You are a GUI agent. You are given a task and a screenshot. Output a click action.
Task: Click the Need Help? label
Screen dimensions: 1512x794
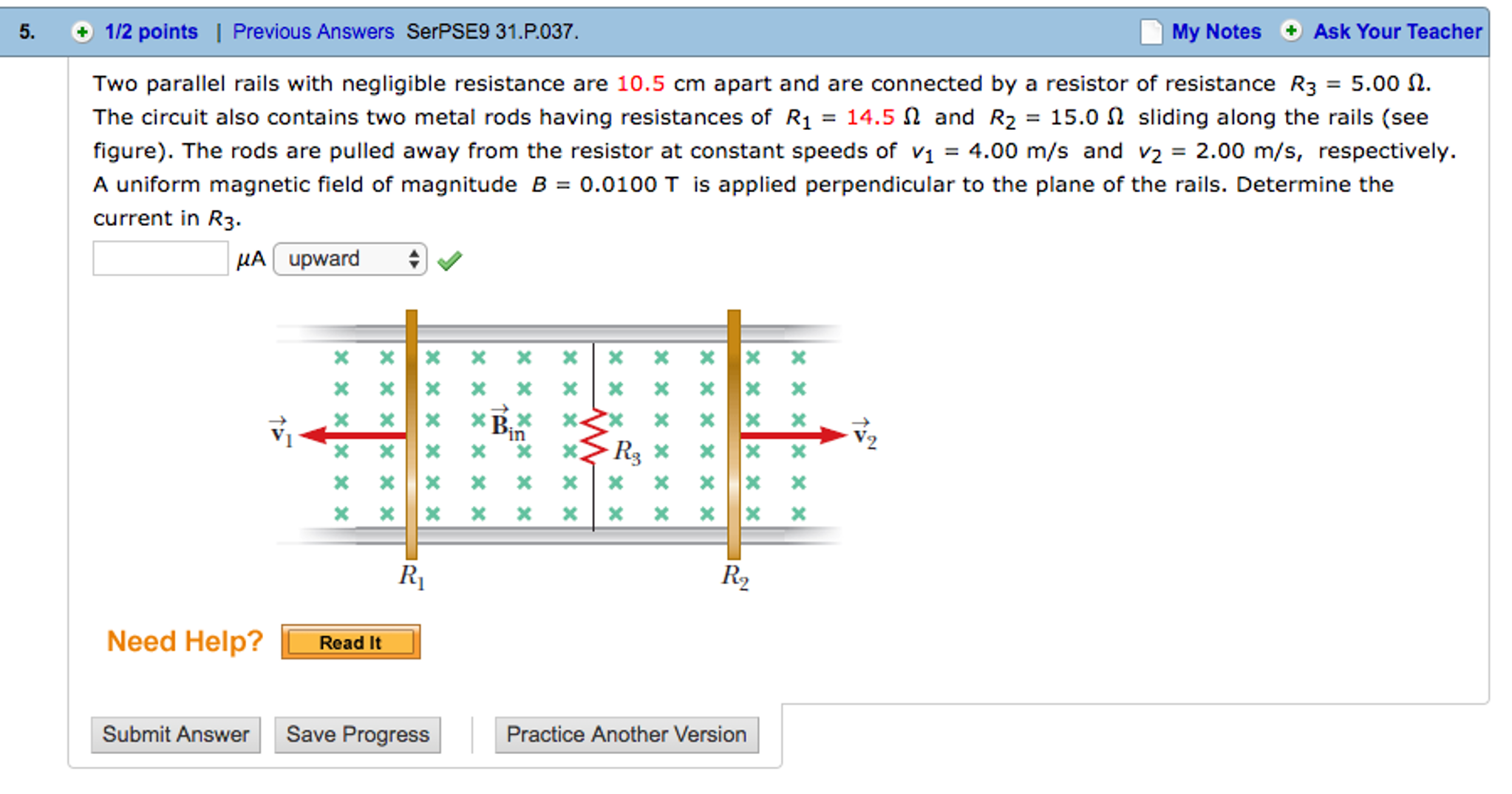[184, 641]
